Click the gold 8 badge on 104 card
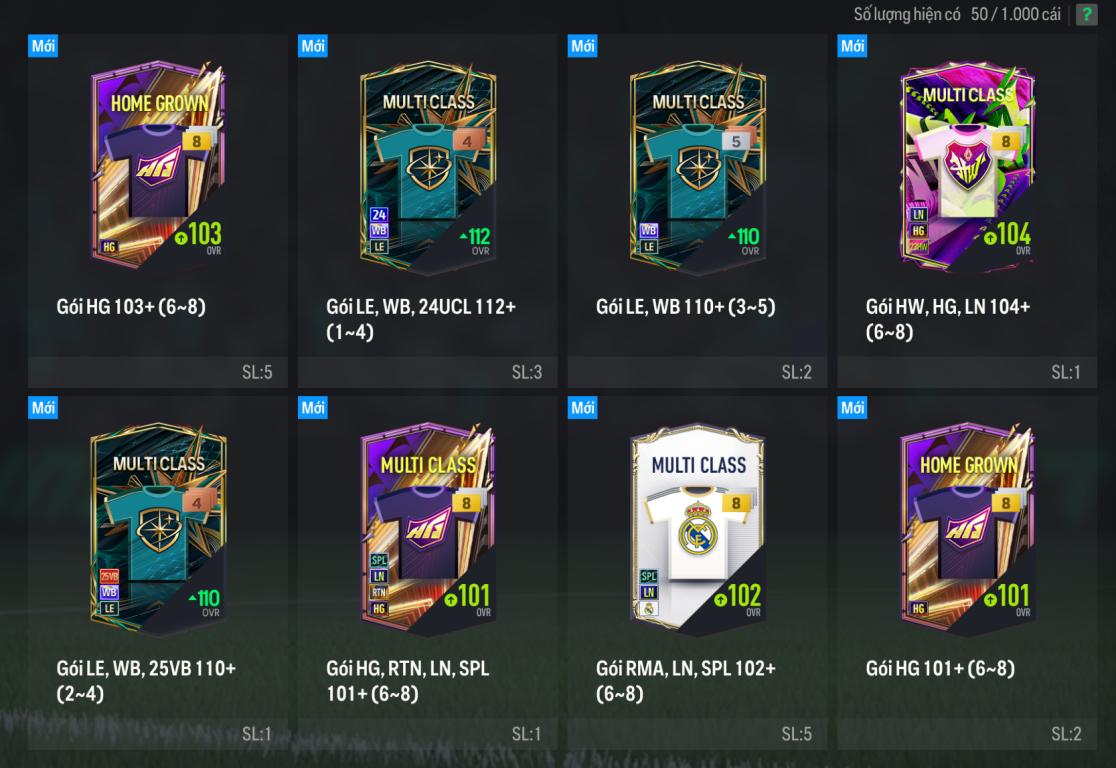Screen dimensions: 1116x768 pyautogui.click(x=1006, y=141)
